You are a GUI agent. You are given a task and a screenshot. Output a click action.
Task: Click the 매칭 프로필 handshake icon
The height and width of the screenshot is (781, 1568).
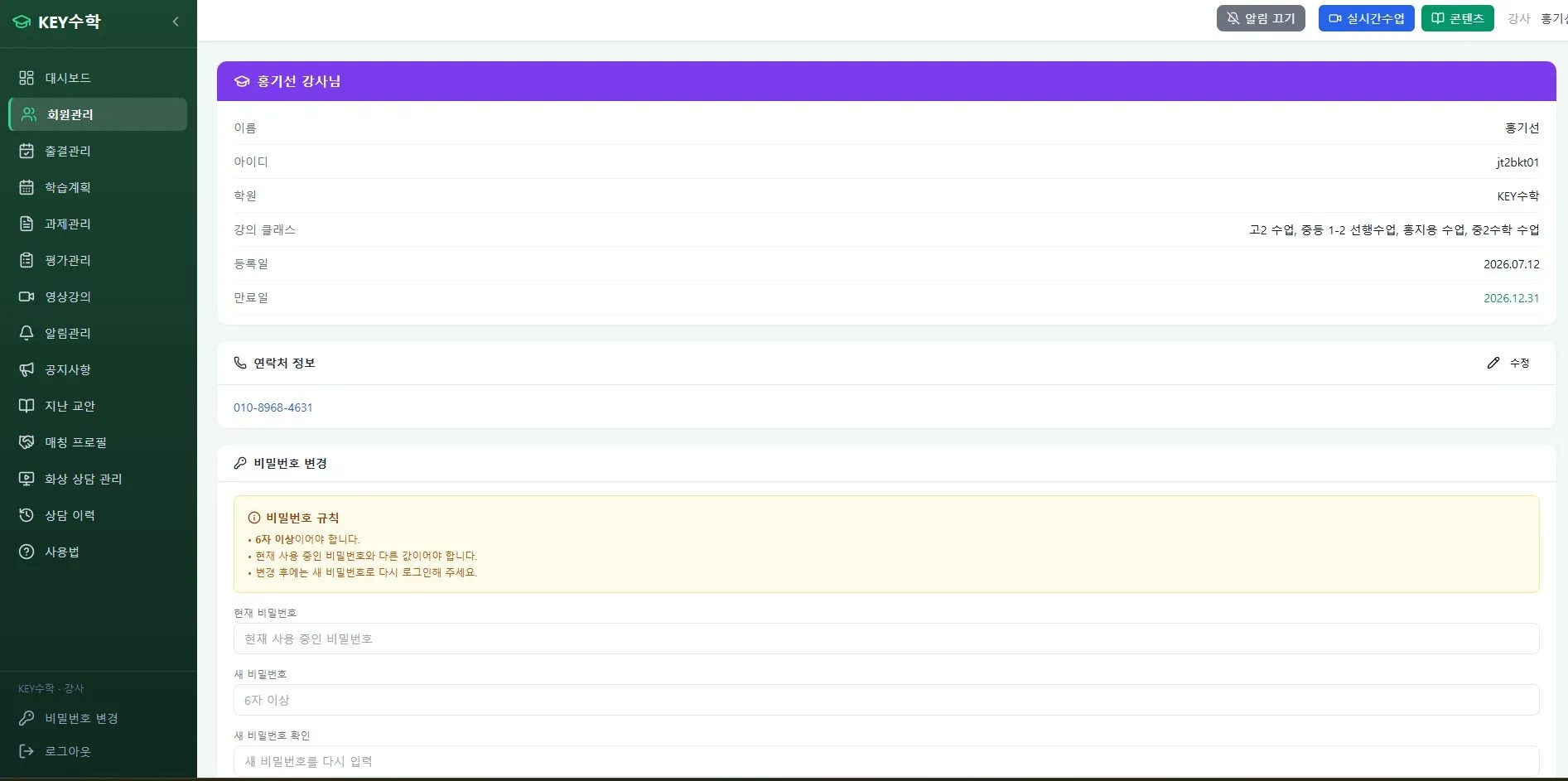coord(27,442)
